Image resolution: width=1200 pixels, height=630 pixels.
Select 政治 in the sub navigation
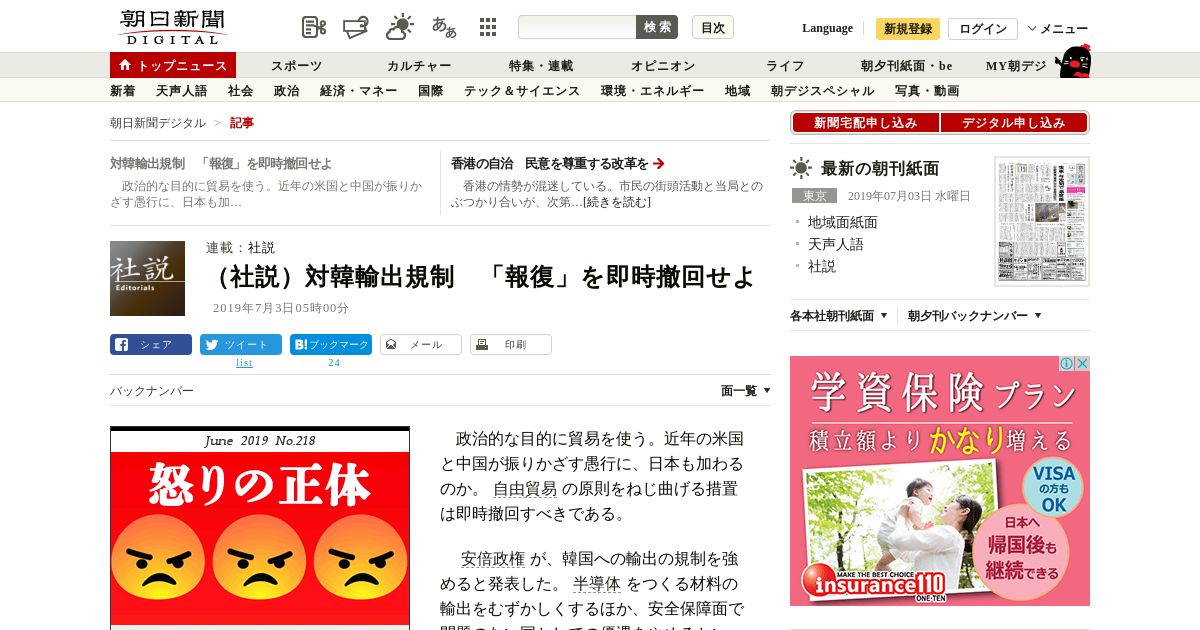[x=287, y=91]
